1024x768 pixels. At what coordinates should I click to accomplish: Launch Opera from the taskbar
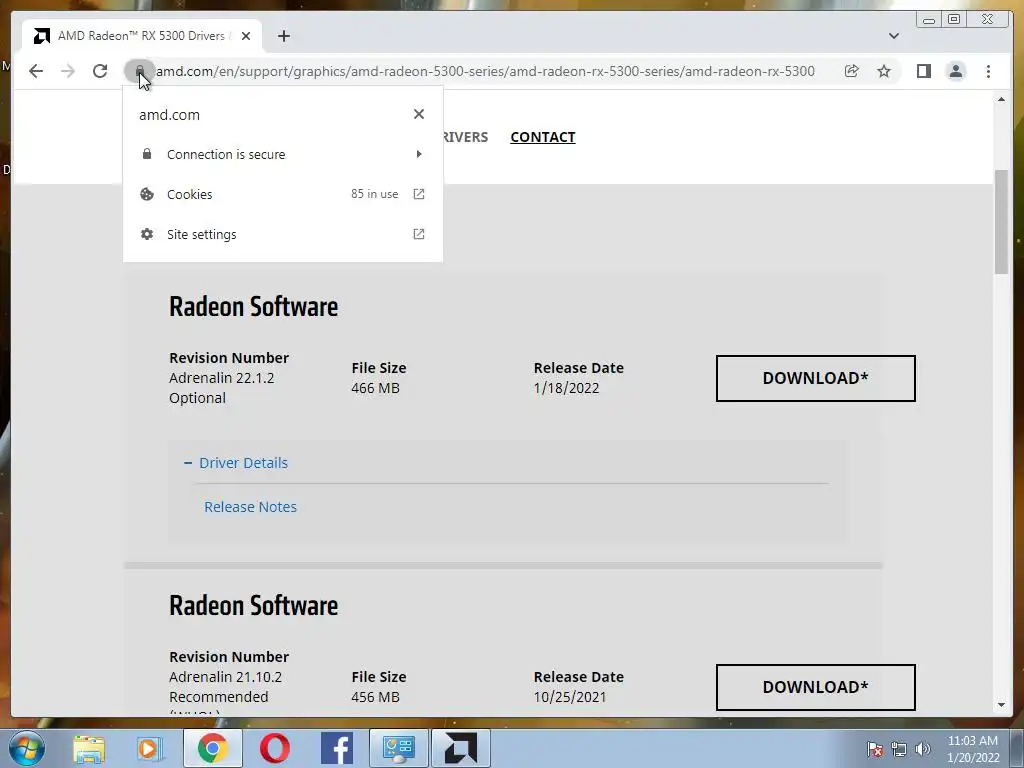point(275,748)
